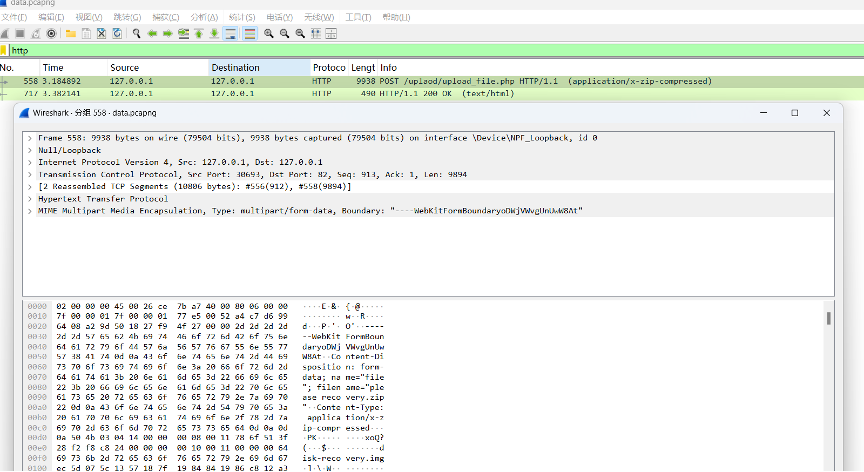The height and width of the screenshot is (472, 864).
Task: Close the packet 558 detail window
Action: (827, 113)
